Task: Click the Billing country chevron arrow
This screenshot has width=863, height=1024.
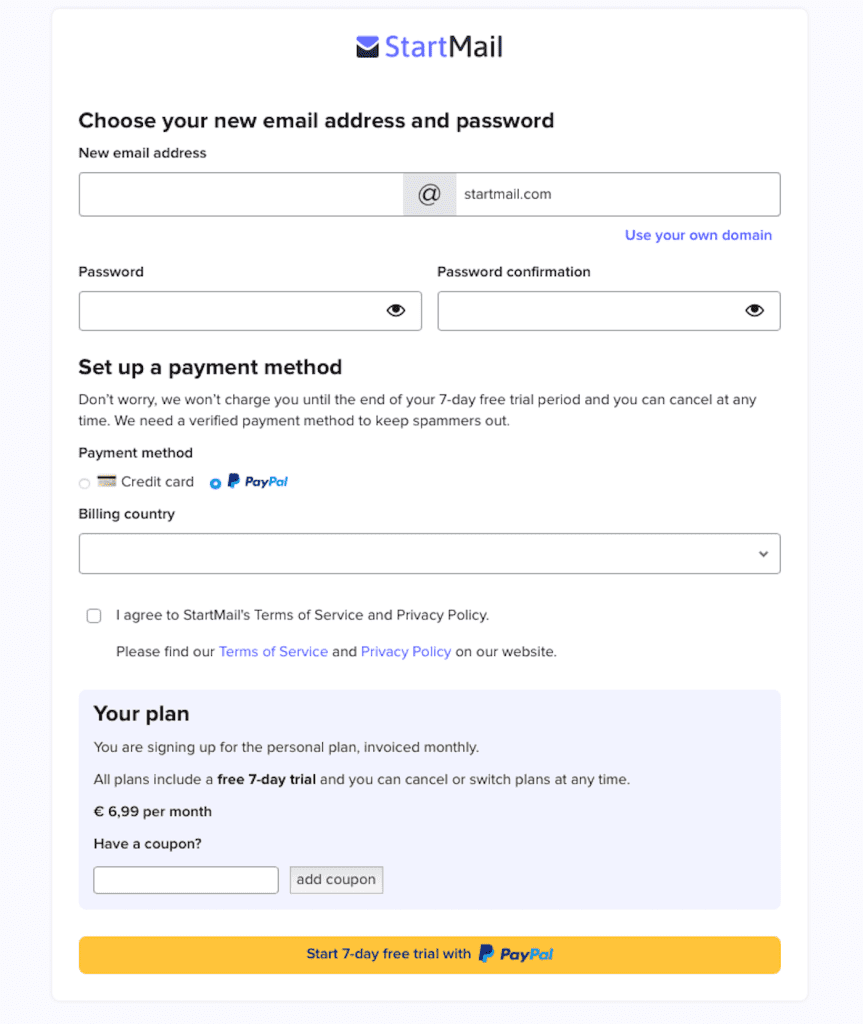Action: pyautogui.click(x=763, y=553)
